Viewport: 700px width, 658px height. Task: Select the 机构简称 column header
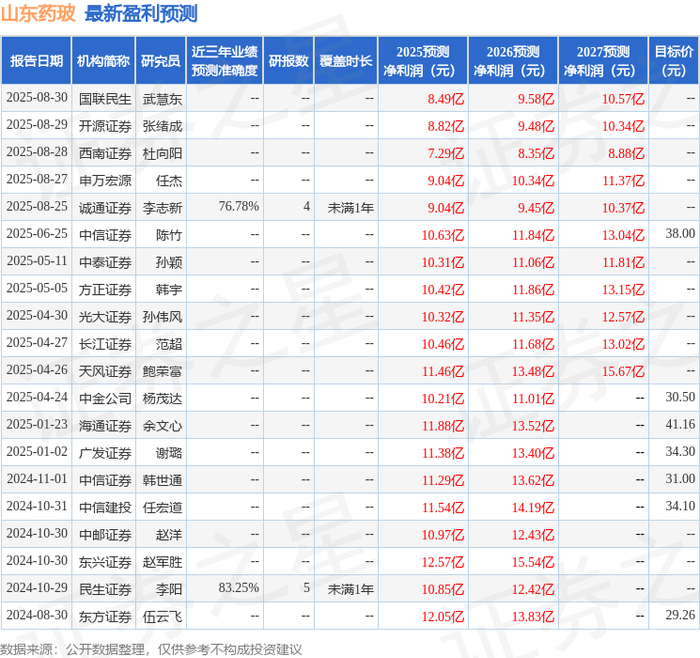point(103,61)
